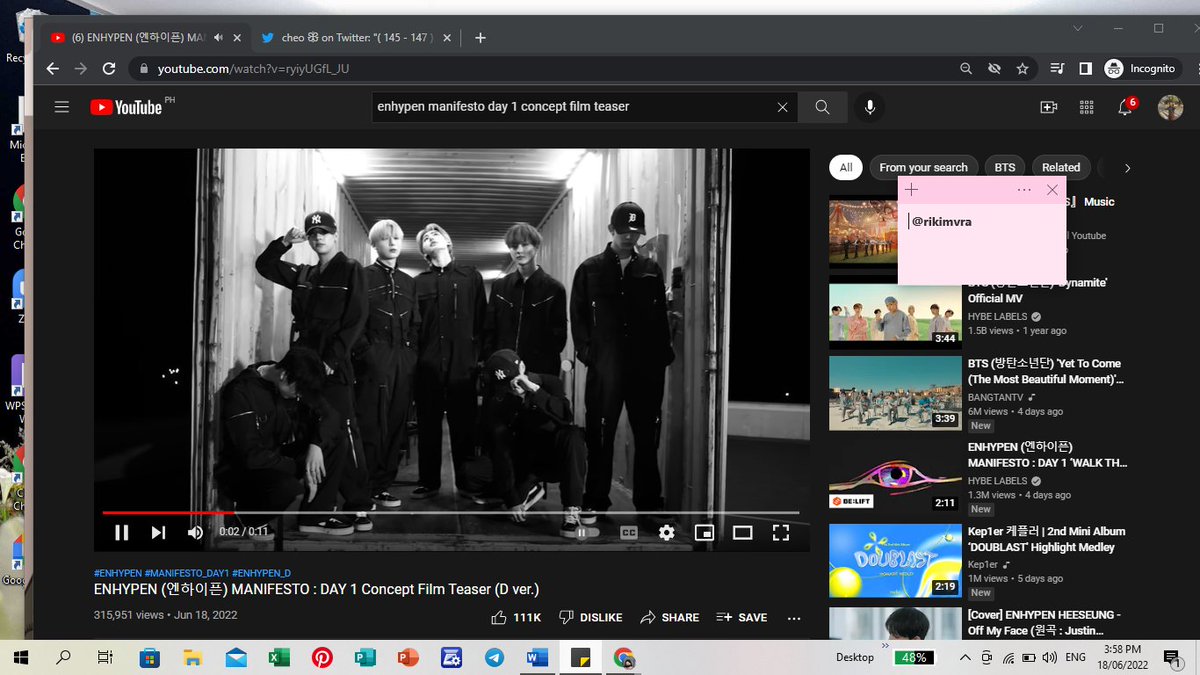1200x675 pixels.
Task: Submit search with the magnifier button
Action: coord(822,107)
